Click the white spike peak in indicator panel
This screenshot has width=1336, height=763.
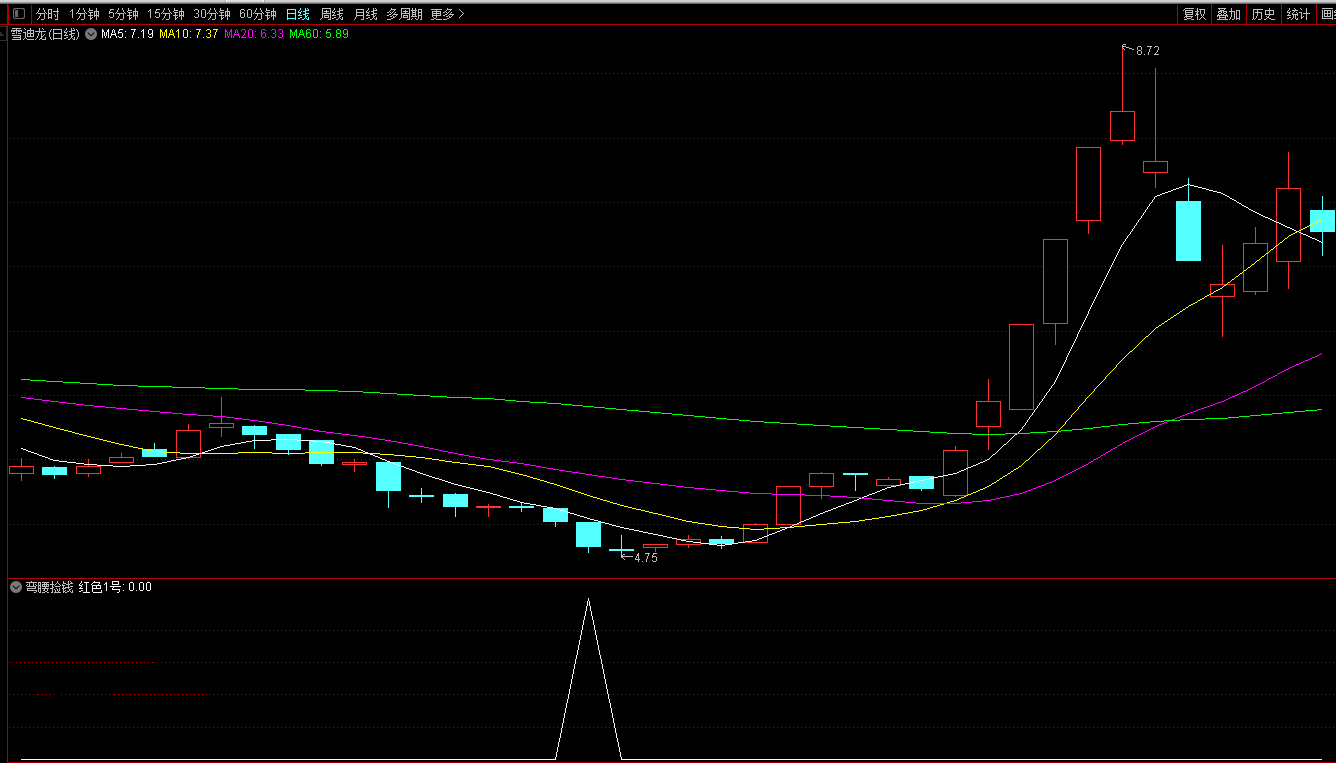[x=588, y=600]
